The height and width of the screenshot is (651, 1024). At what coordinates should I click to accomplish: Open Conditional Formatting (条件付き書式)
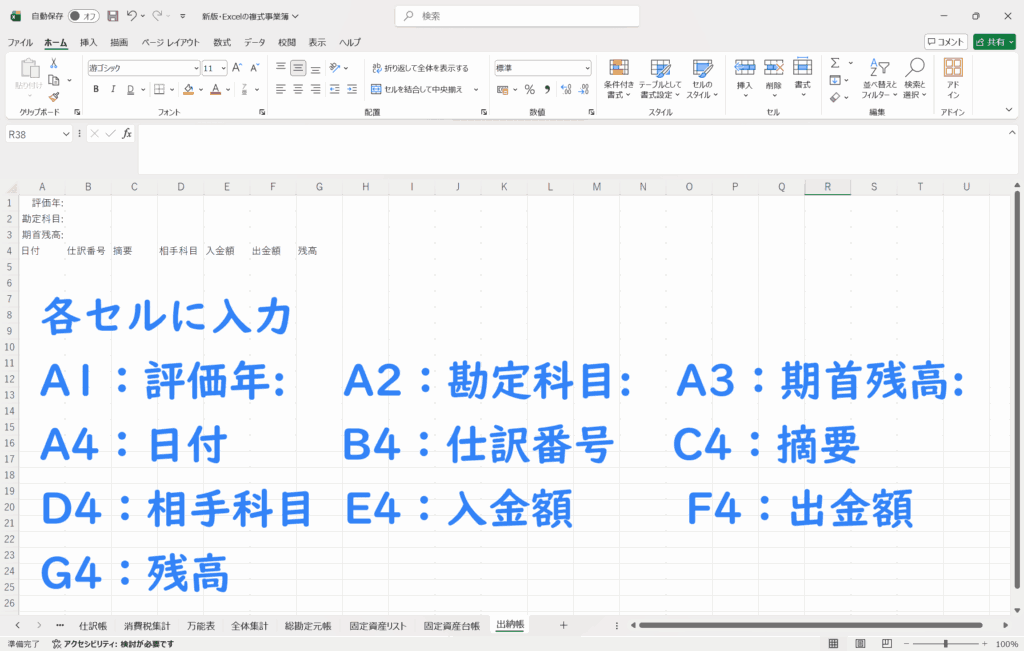(x=619, y=78)
